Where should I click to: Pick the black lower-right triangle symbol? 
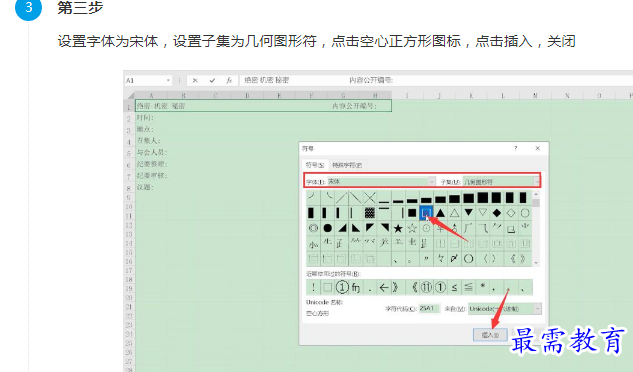coord(342,228)
